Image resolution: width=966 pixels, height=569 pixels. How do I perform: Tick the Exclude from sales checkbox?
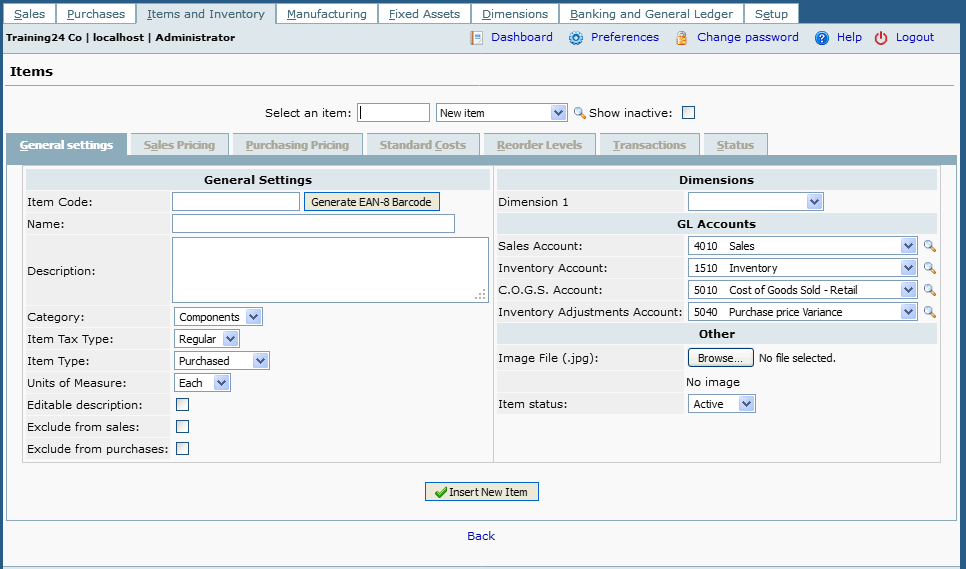[x=183, y=427]
